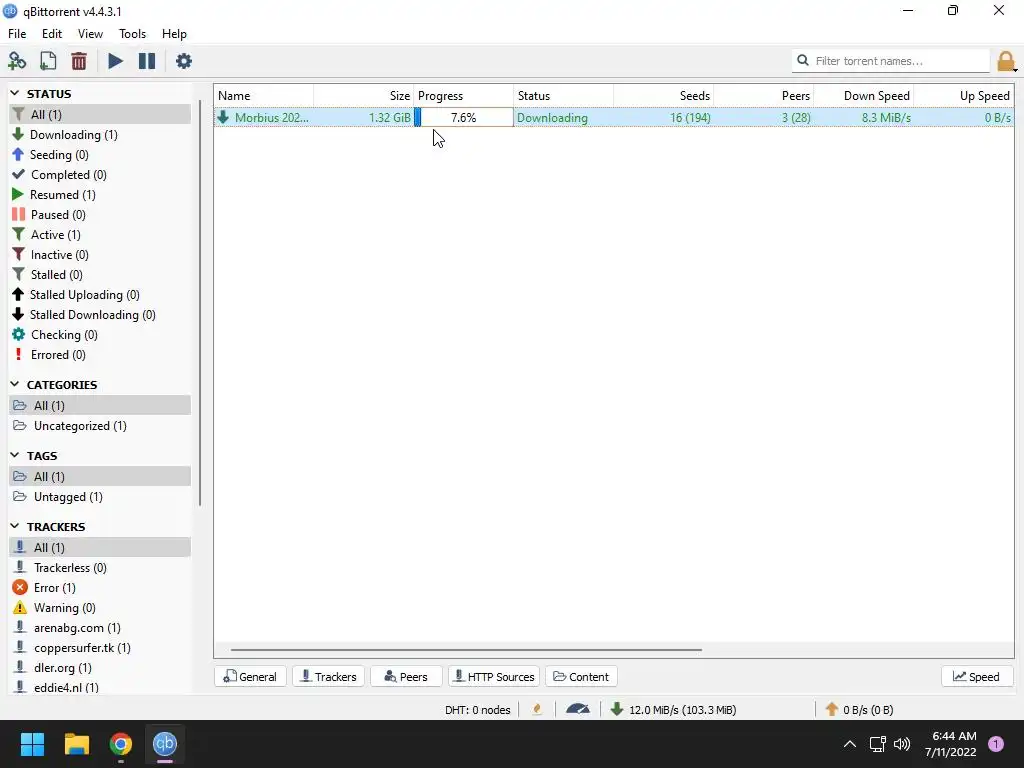Select the arenabg.com (1) tracker

[x=101, y=628]
